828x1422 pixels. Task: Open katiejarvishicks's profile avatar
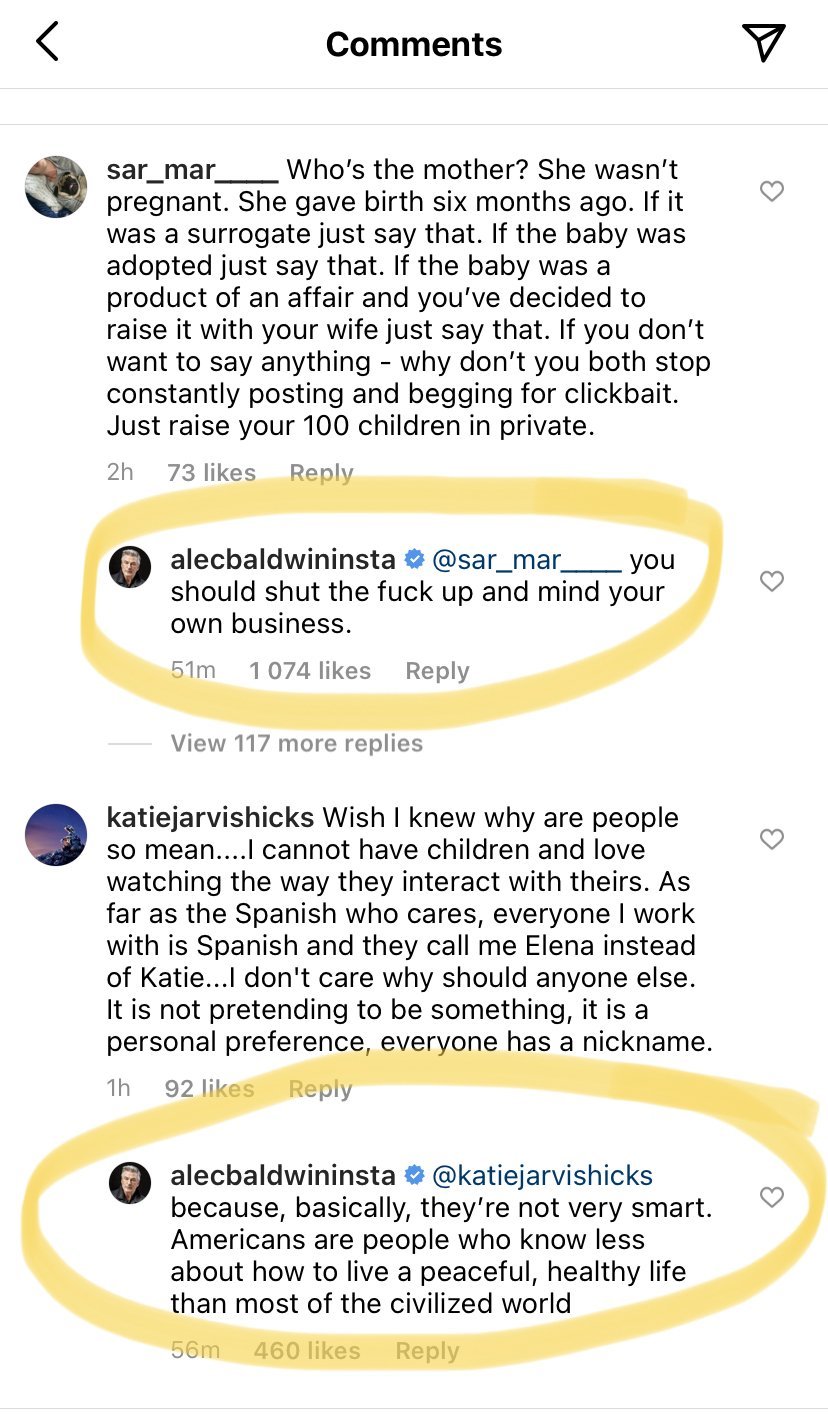pyautogui.click(x=56, y=835)
